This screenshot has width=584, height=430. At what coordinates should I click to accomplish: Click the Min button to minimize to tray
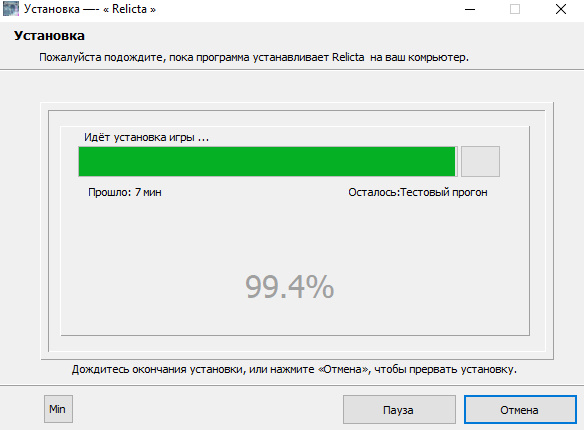(x=58, y=409)
